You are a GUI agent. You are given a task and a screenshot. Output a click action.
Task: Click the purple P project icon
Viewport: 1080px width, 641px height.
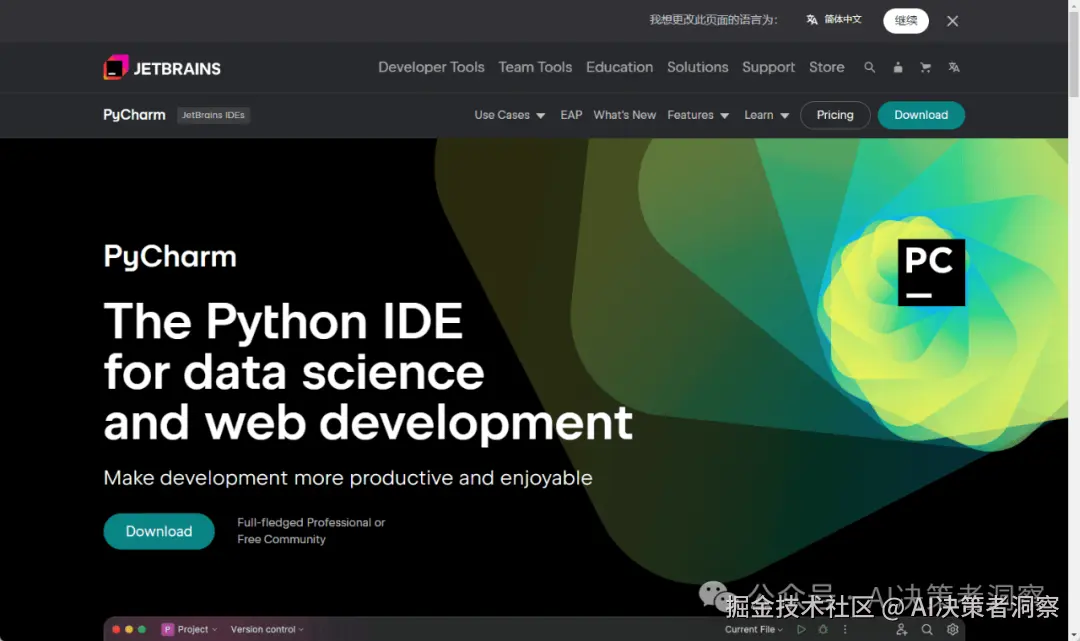pos(167,629)
